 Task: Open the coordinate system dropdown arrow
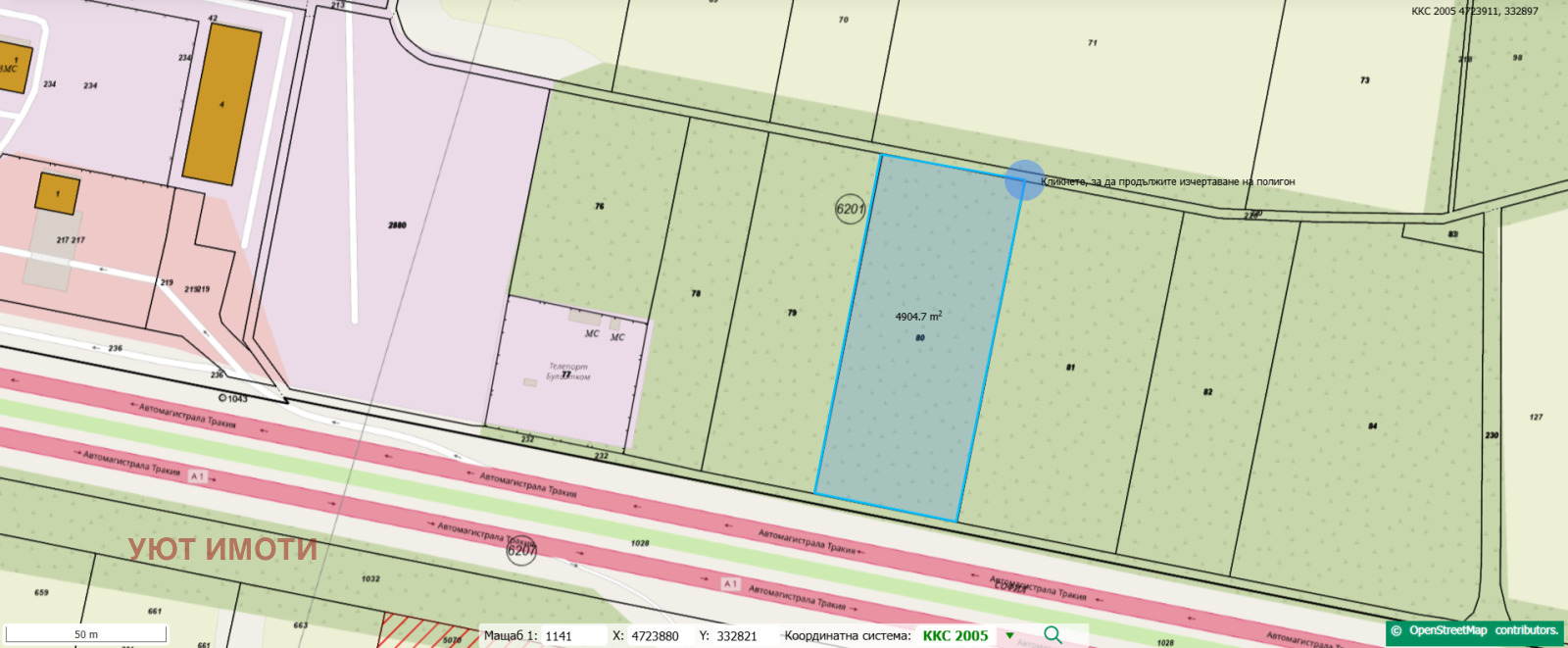tap(1009, 635)
